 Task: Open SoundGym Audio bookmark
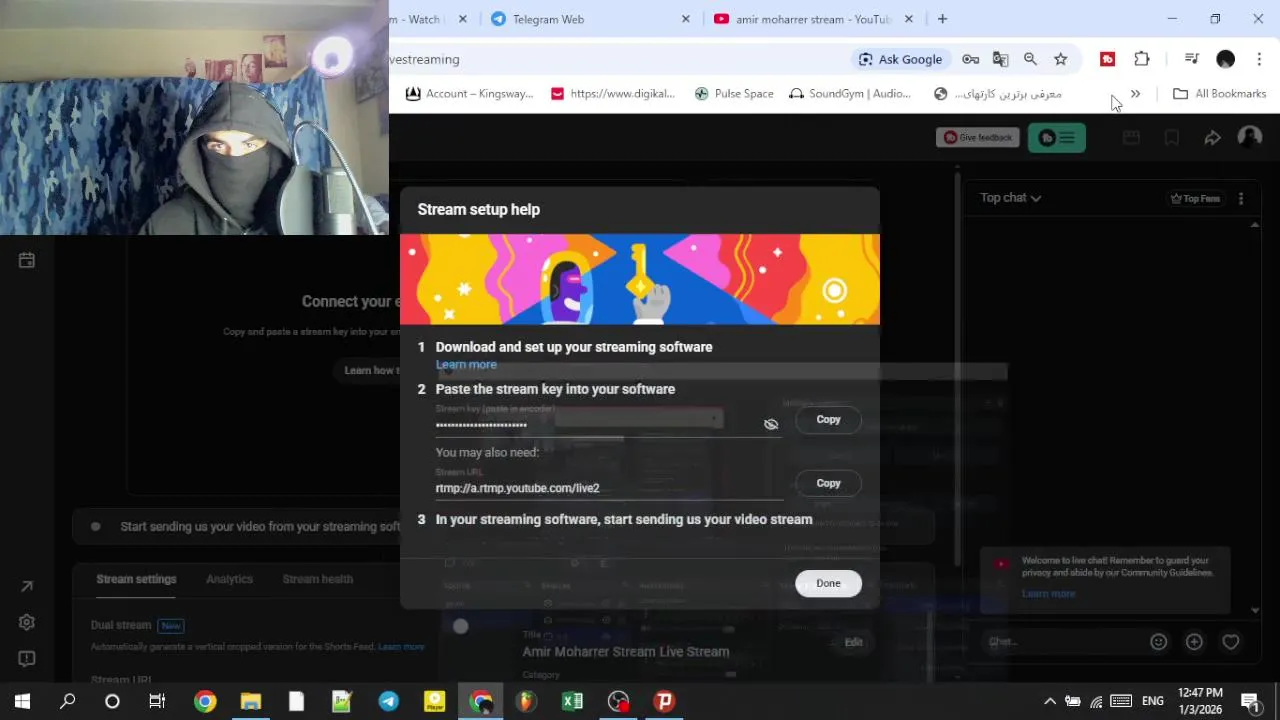point(850,94)
